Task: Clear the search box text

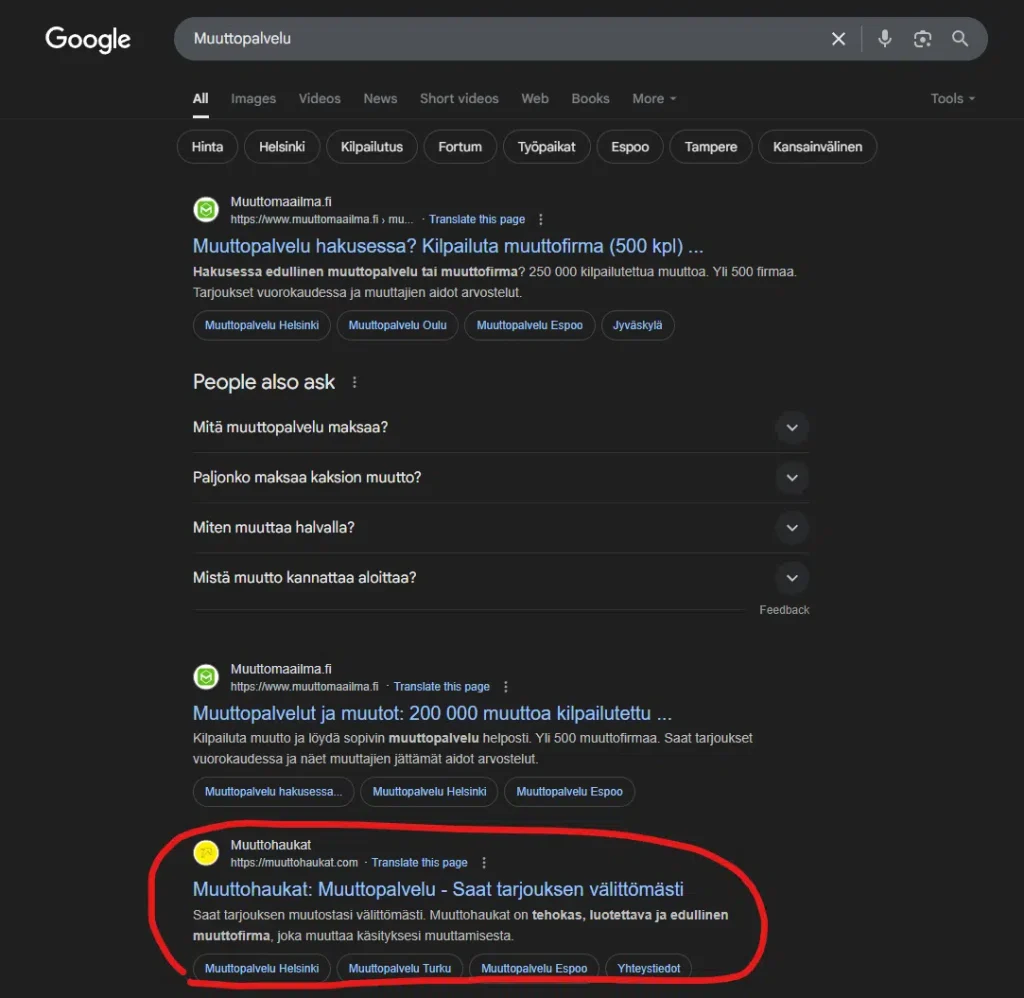Action: (838, 39)
